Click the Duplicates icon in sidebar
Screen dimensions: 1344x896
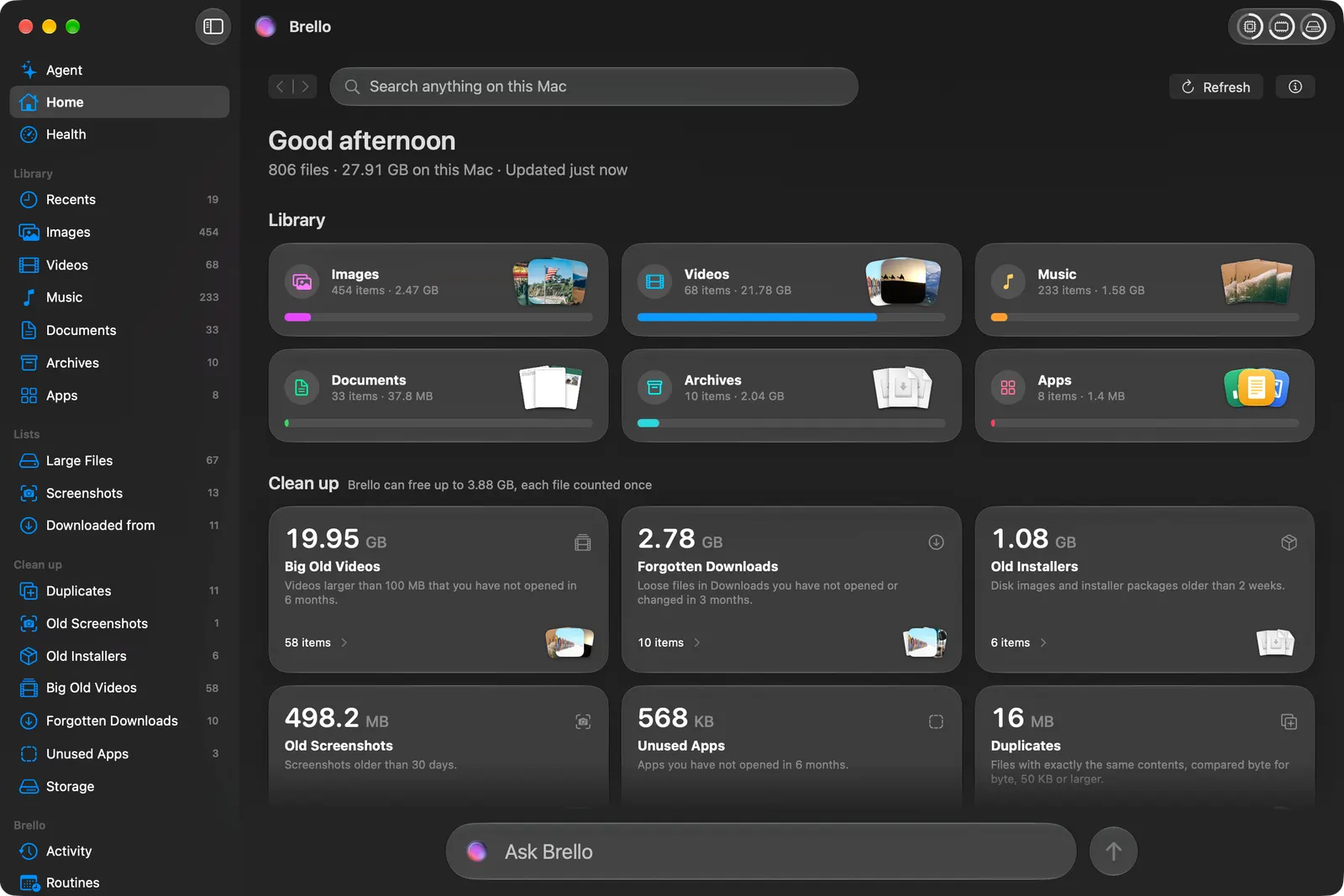[x=29, y=591]
